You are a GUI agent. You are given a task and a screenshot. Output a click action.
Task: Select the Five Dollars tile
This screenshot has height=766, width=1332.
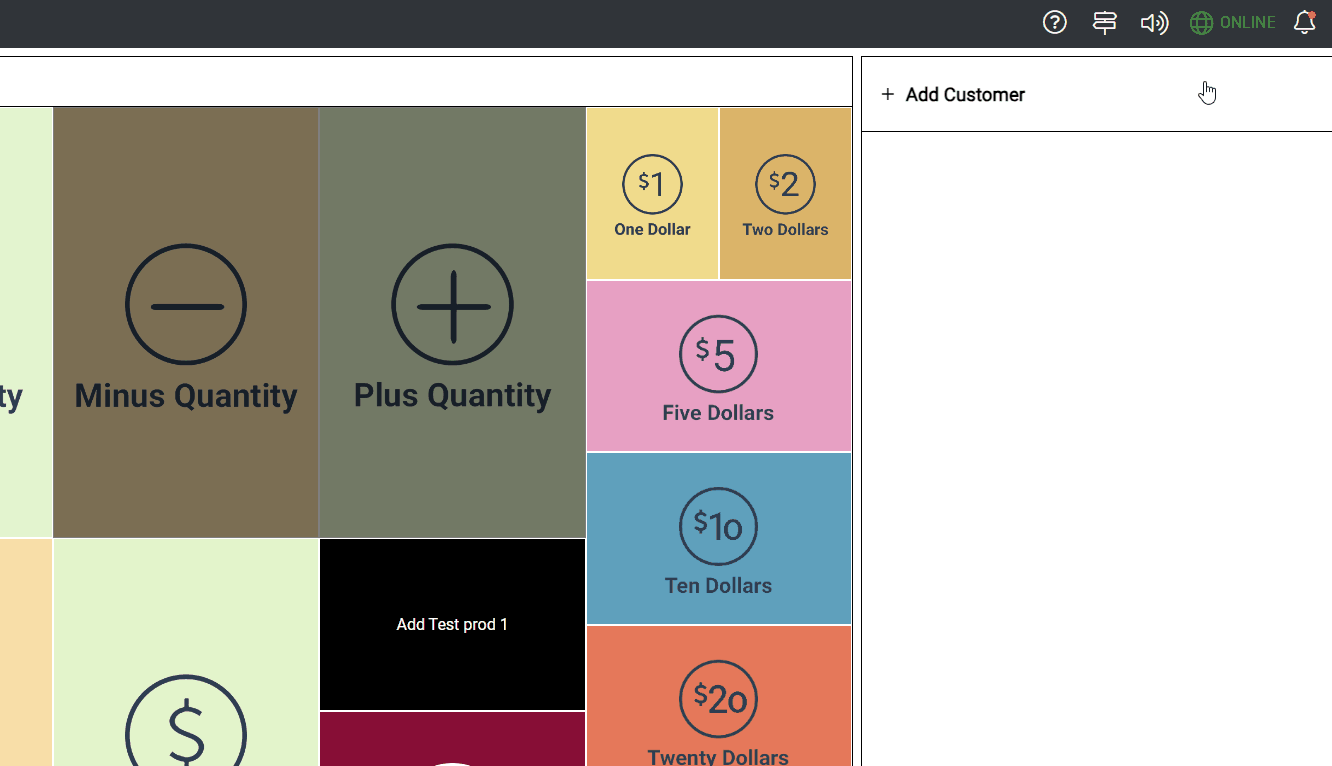(x=719, y=366)
